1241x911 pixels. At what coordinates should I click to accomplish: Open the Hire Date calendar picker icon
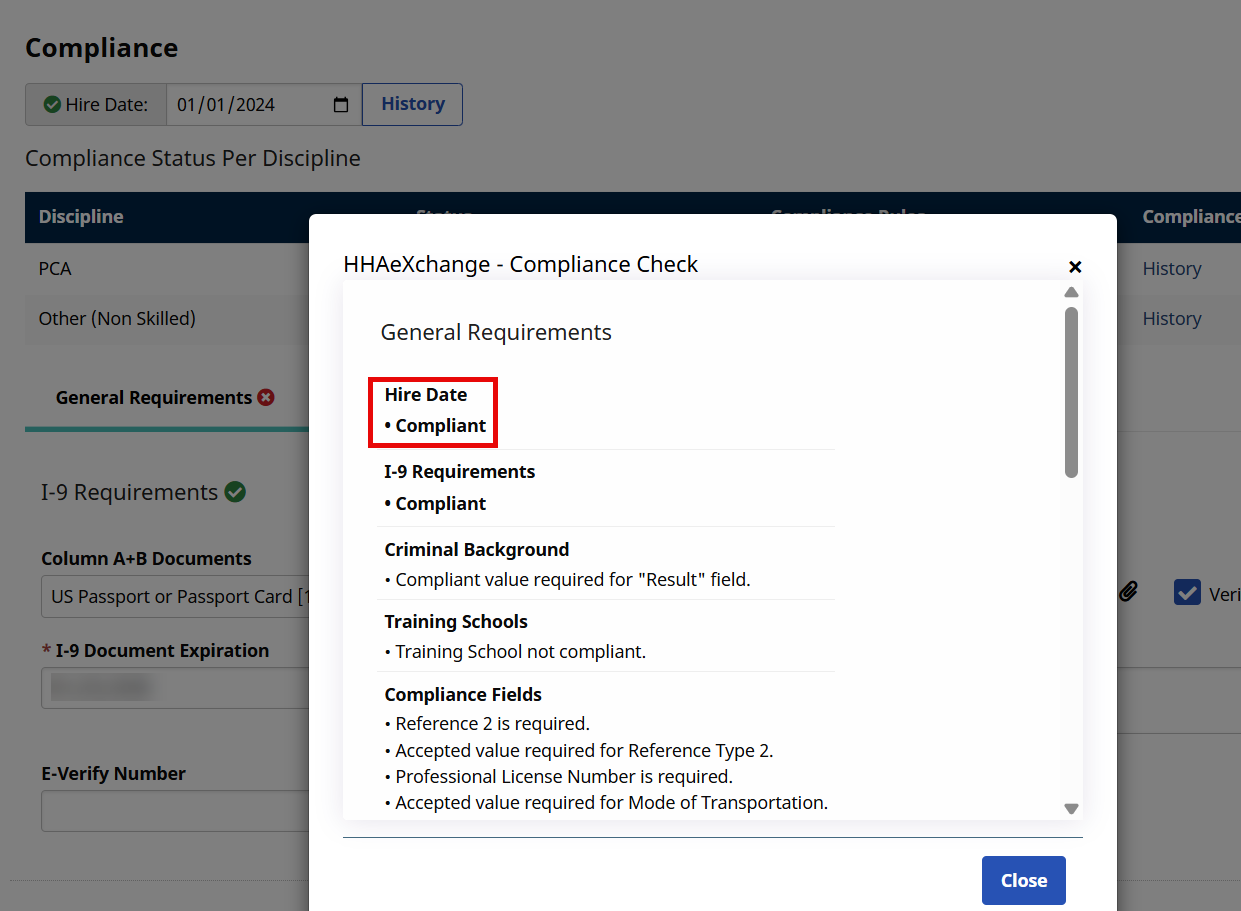340,105
